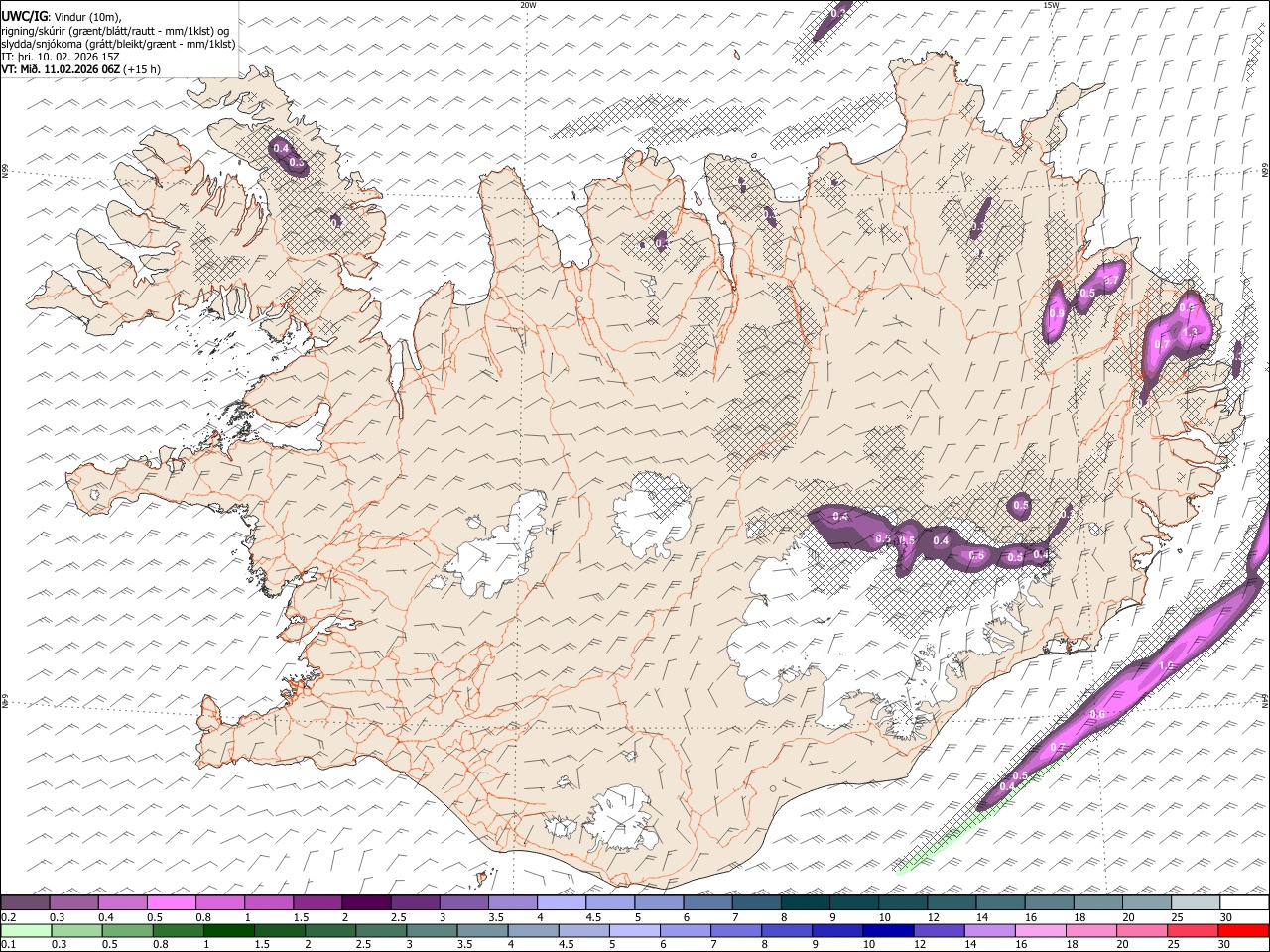Viewport: 1270px width, 952px height.
Task: Pick the dark purple 2 swatch in the upper scale
Action: 366,902
